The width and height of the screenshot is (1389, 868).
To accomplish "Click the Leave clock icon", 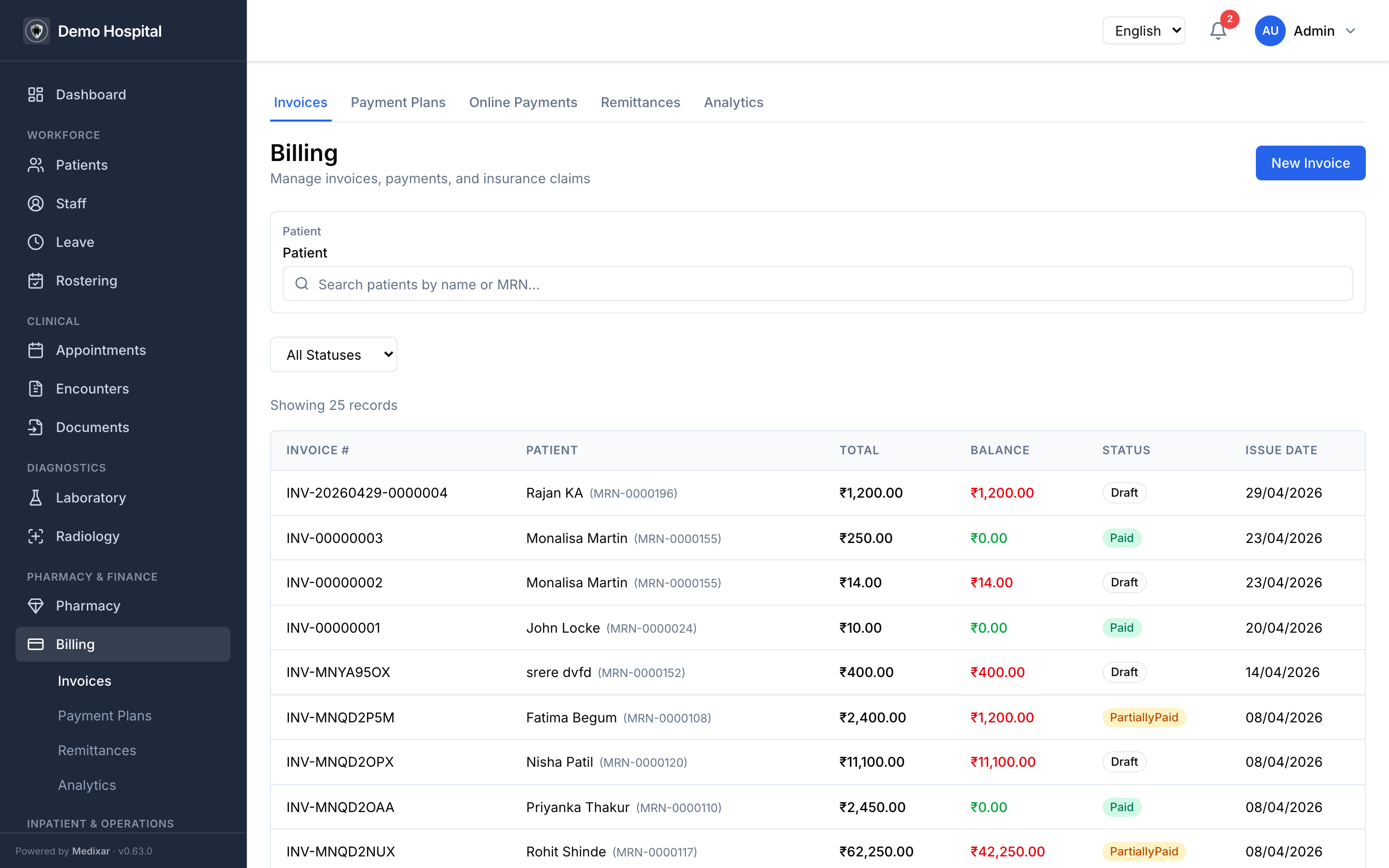I will (x=36, y=242).
